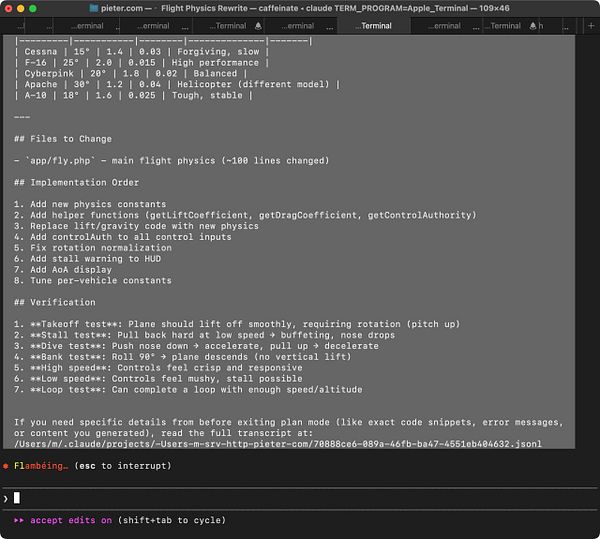
Task: Click the '## Verification' heading
Action: coord(55,302)
